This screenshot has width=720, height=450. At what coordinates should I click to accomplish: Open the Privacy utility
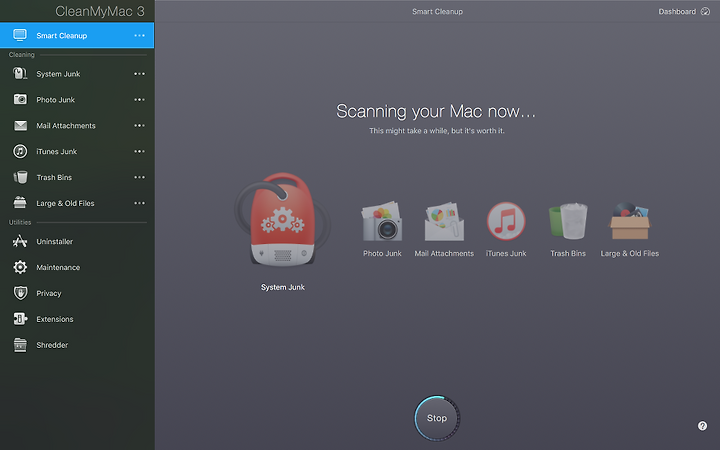pos(77,293)
